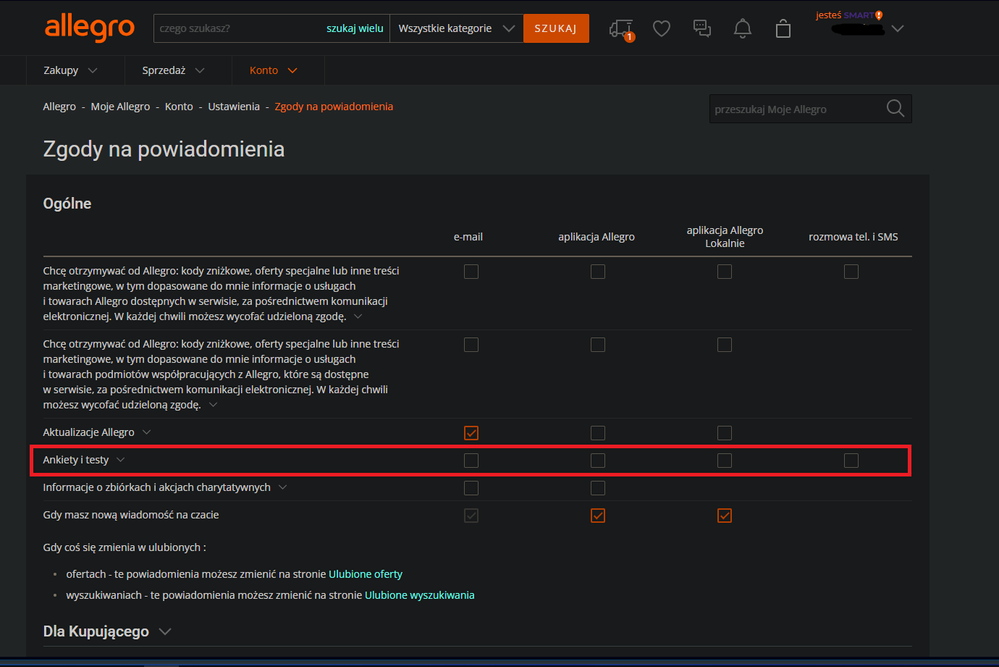Go to Ustawienia breadcrumb
Viewport: 999px width, 667px height.
[x=234, y=106]
